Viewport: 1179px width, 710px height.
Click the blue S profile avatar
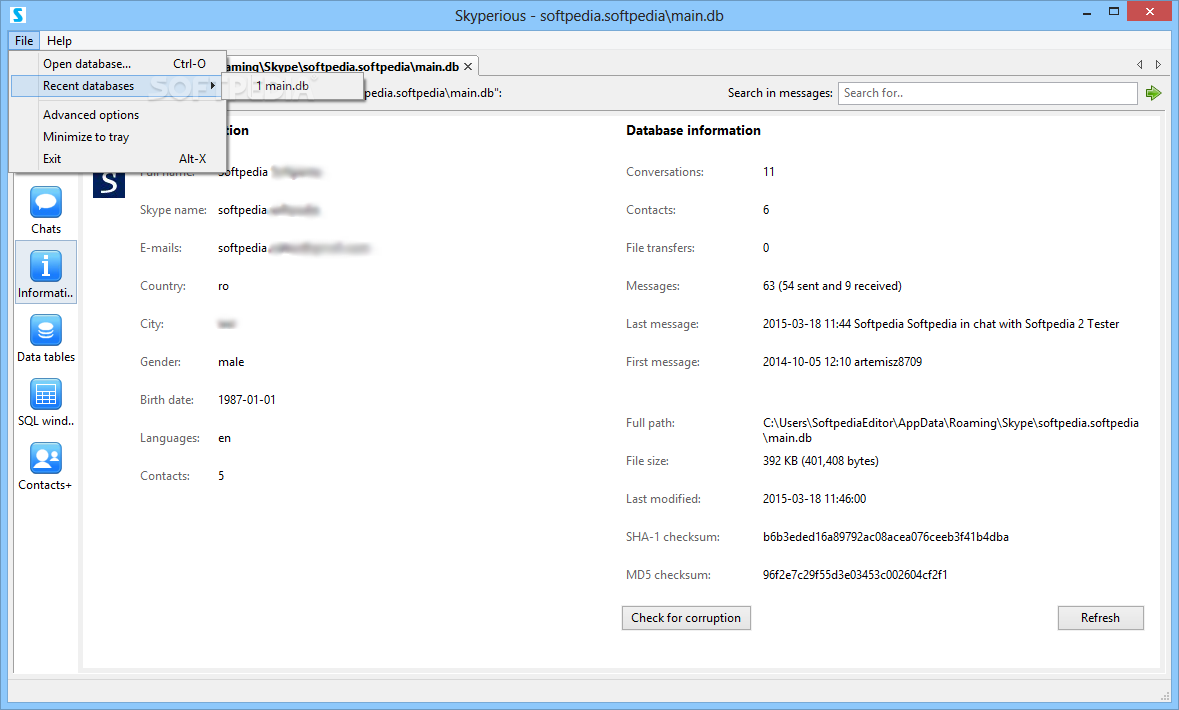108,183
